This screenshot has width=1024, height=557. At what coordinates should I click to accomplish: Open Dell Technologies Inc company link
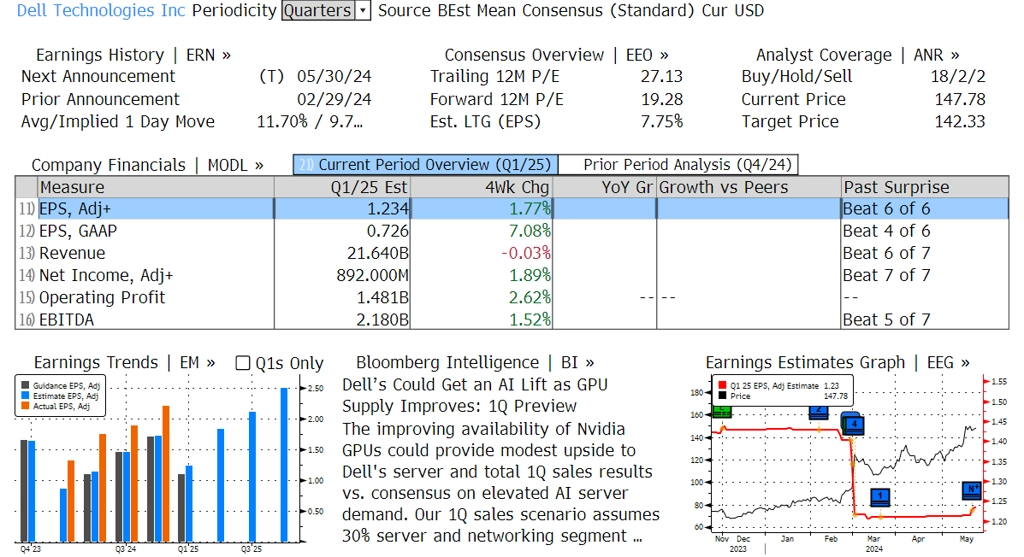(x=101, y=10)
